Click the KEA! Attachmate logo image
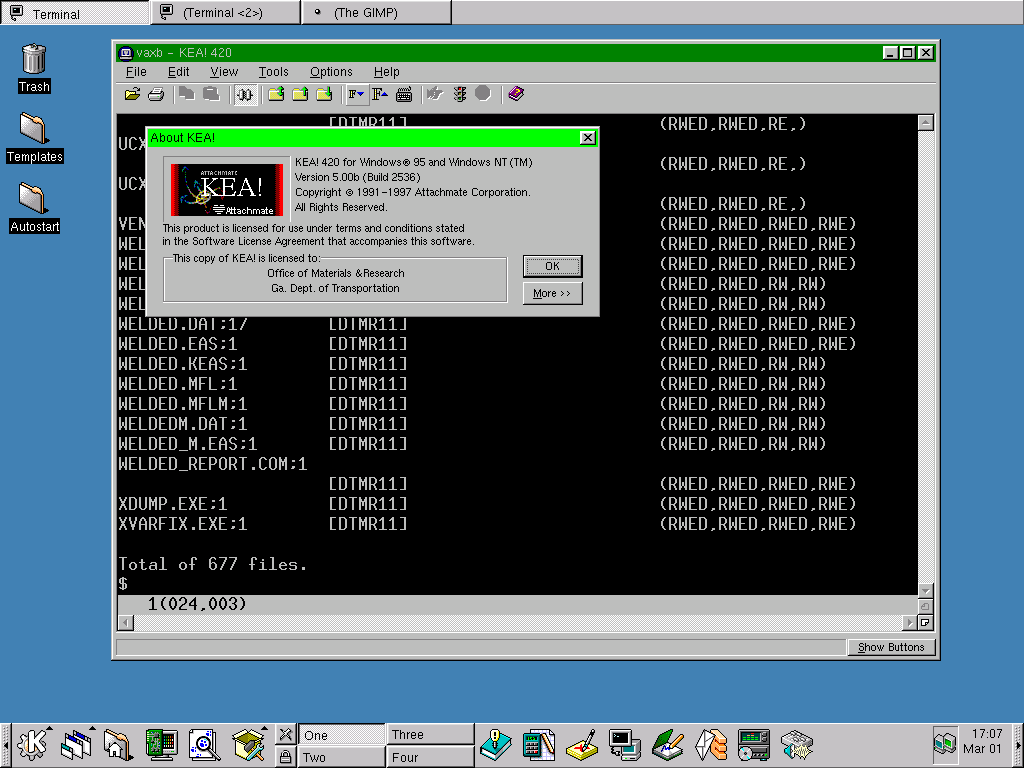 click(227, 189)
